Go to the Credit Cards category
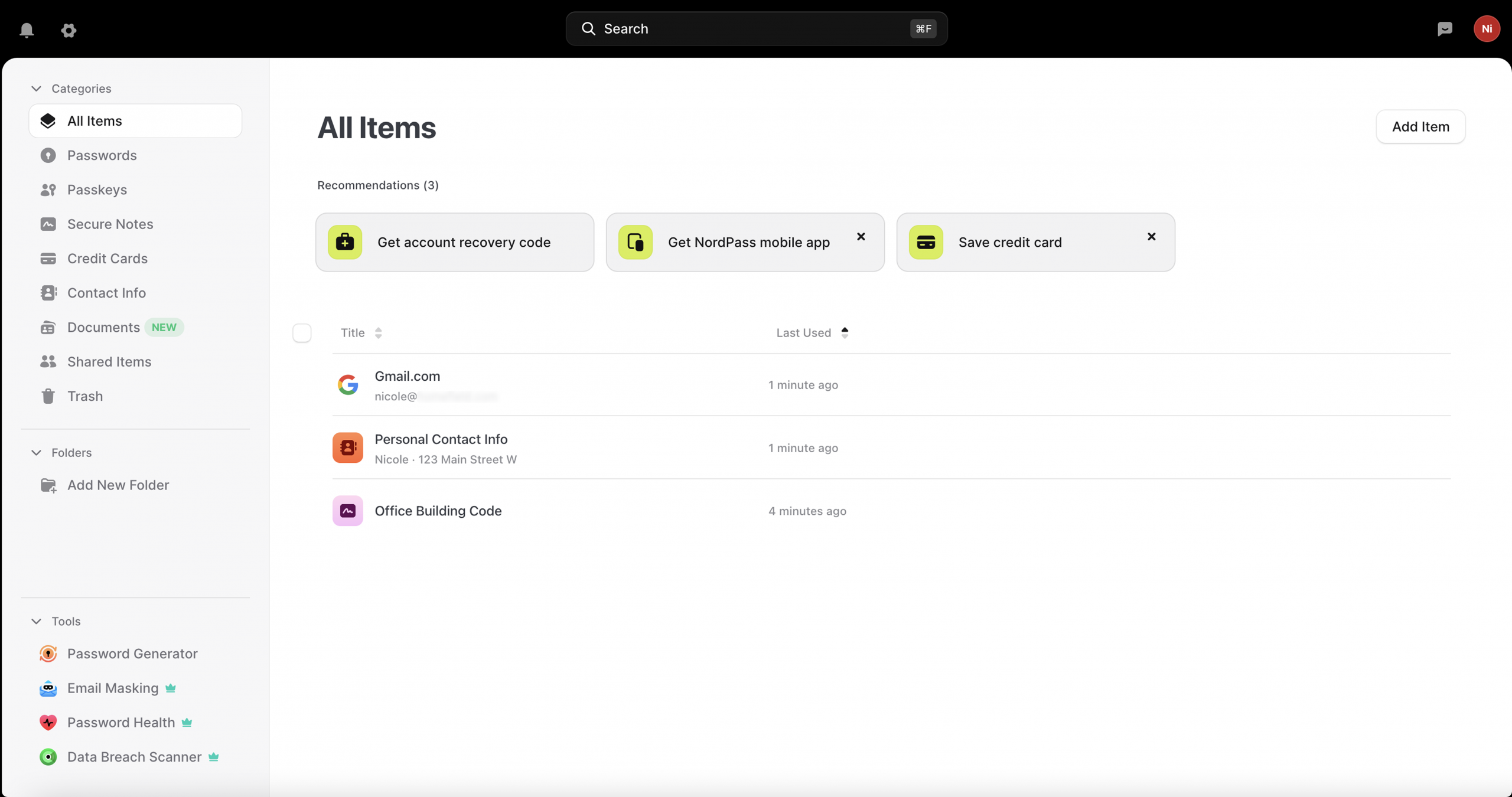Screen dimensions: 1512x797 click(x=107, y=259)
